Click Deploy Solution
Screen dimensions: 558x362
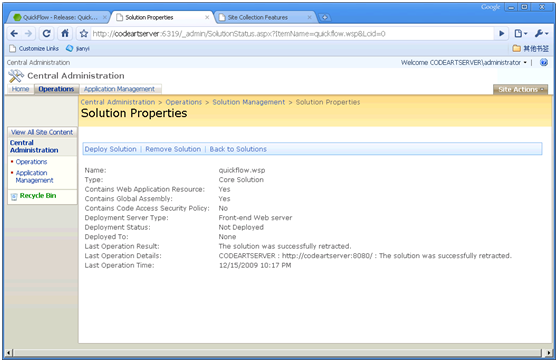[x=110, y=149]
